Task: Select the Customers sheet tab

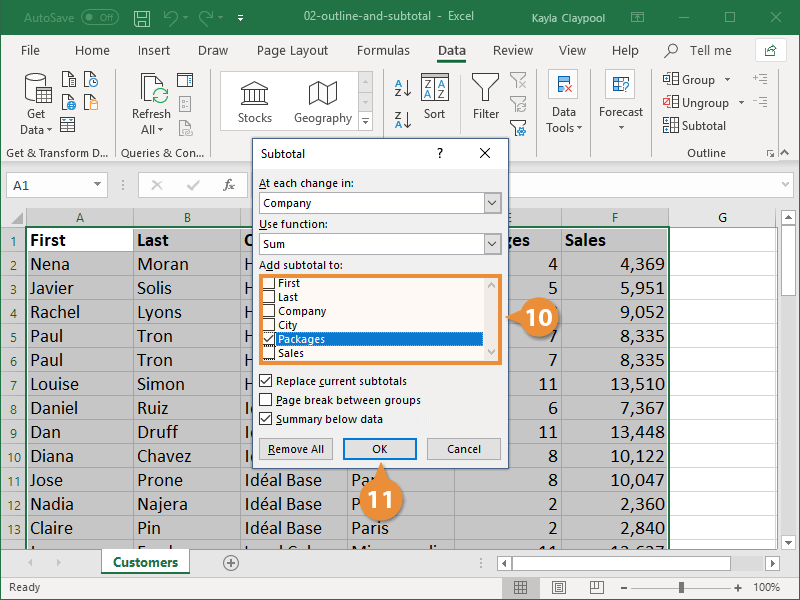Action: pos(144,562)
